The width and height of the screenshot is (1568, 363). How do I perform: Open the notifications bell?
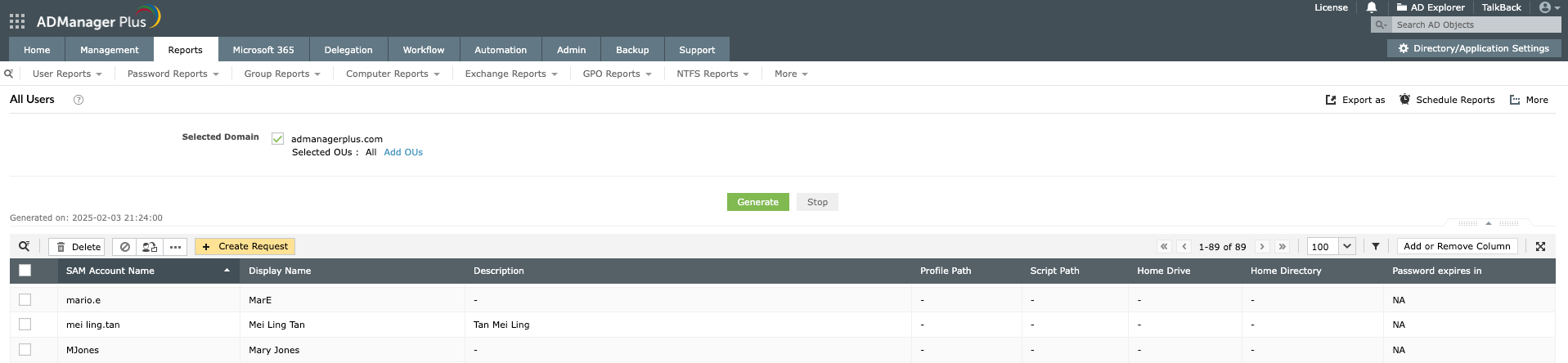point(1372,7)
